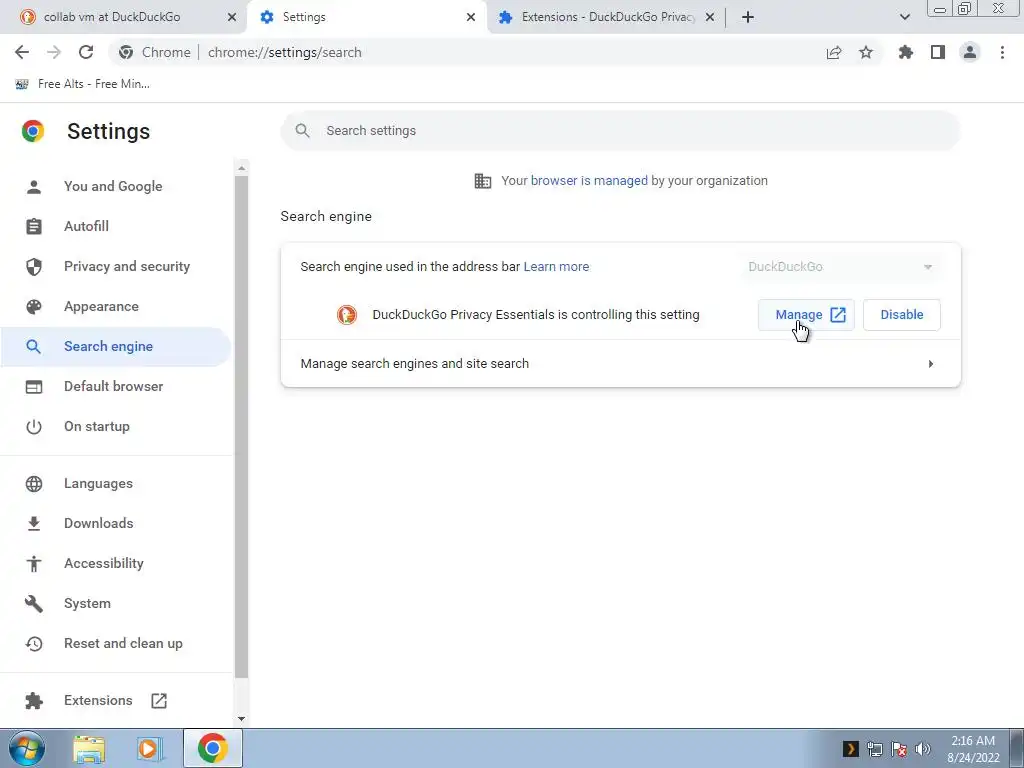
Task: Share this page via the share icon
Action: point(834,52)
